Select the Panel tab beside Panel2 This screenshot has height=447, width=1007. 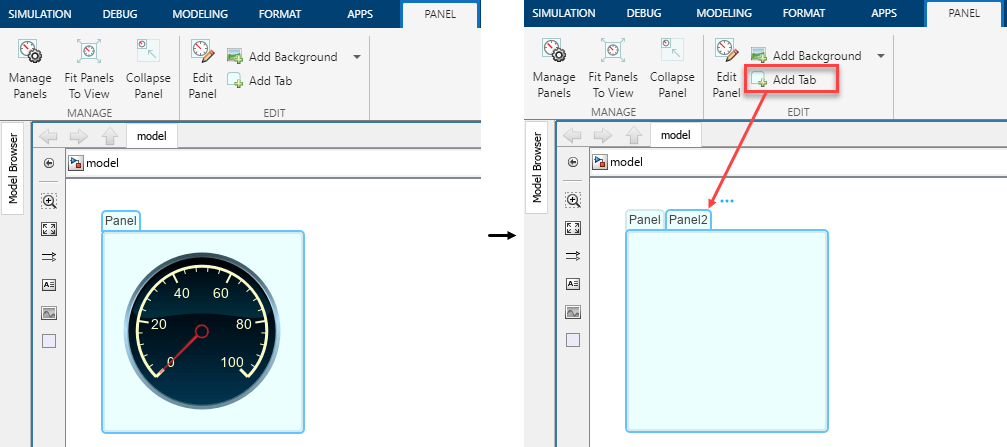coord(645,220)
